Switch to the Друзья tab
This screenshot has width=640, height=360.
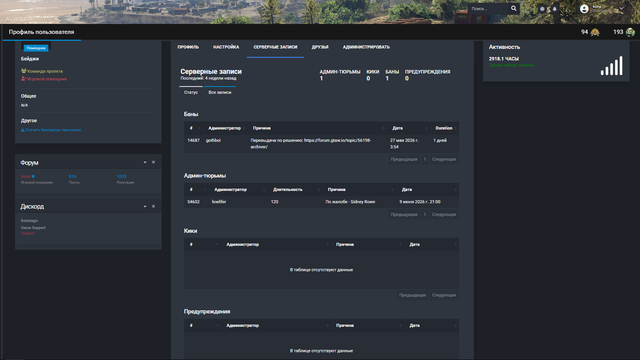(320, 47)
